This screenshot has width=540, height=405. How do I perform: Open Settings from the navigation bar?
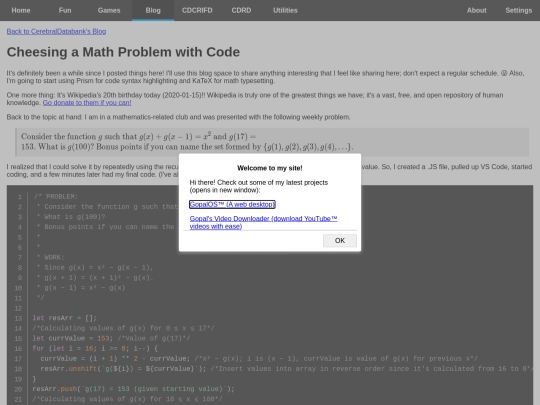519,10
